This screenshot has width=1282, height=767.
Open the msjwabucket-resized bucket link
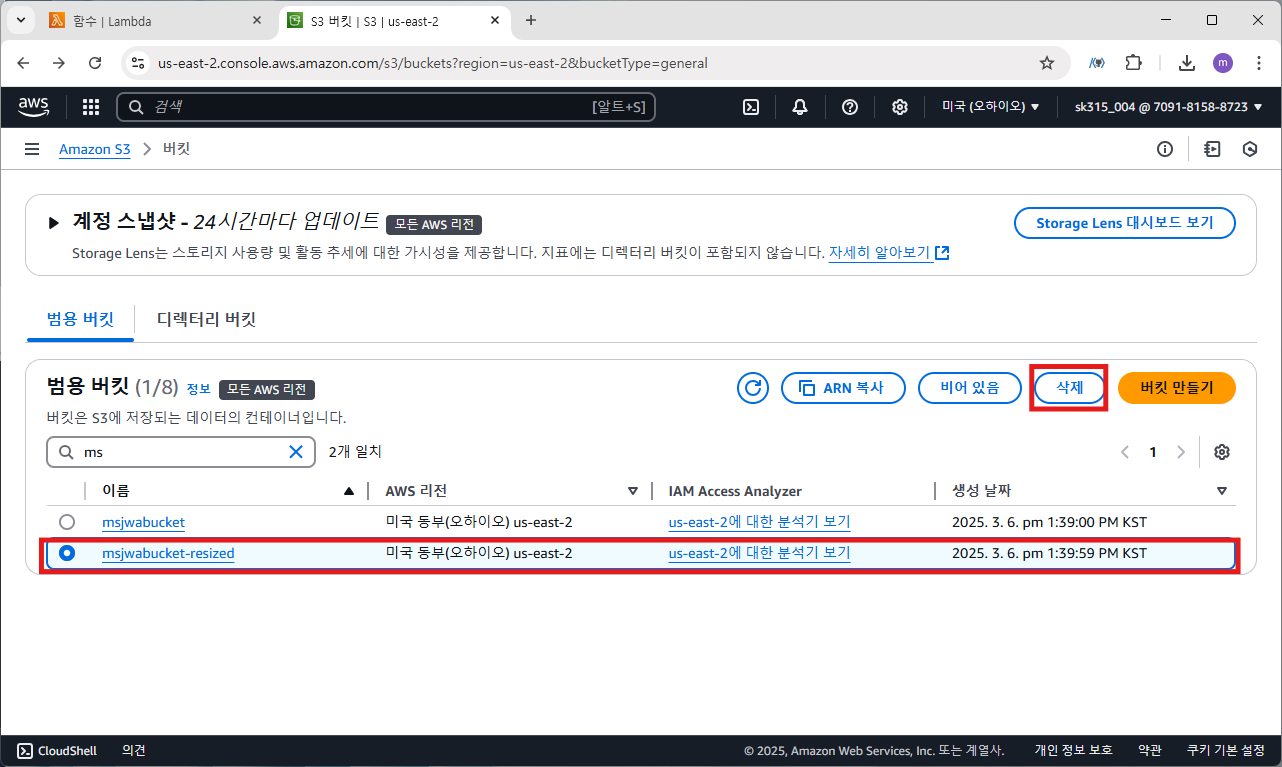tap(168, 553)
